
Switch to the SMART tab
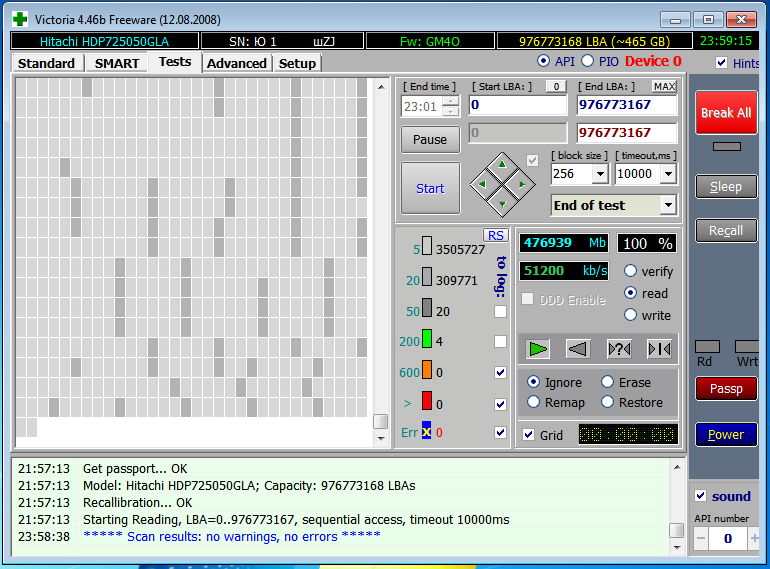coord(117,63)
